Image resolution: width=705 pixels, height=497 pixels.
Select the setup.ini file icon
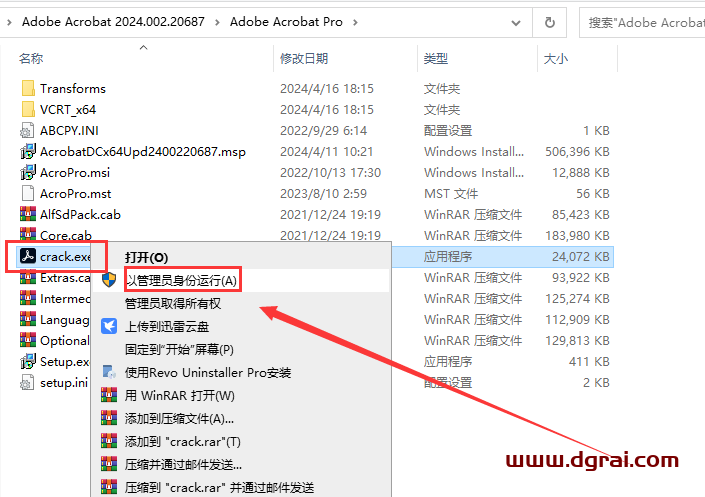click(27, 382)
